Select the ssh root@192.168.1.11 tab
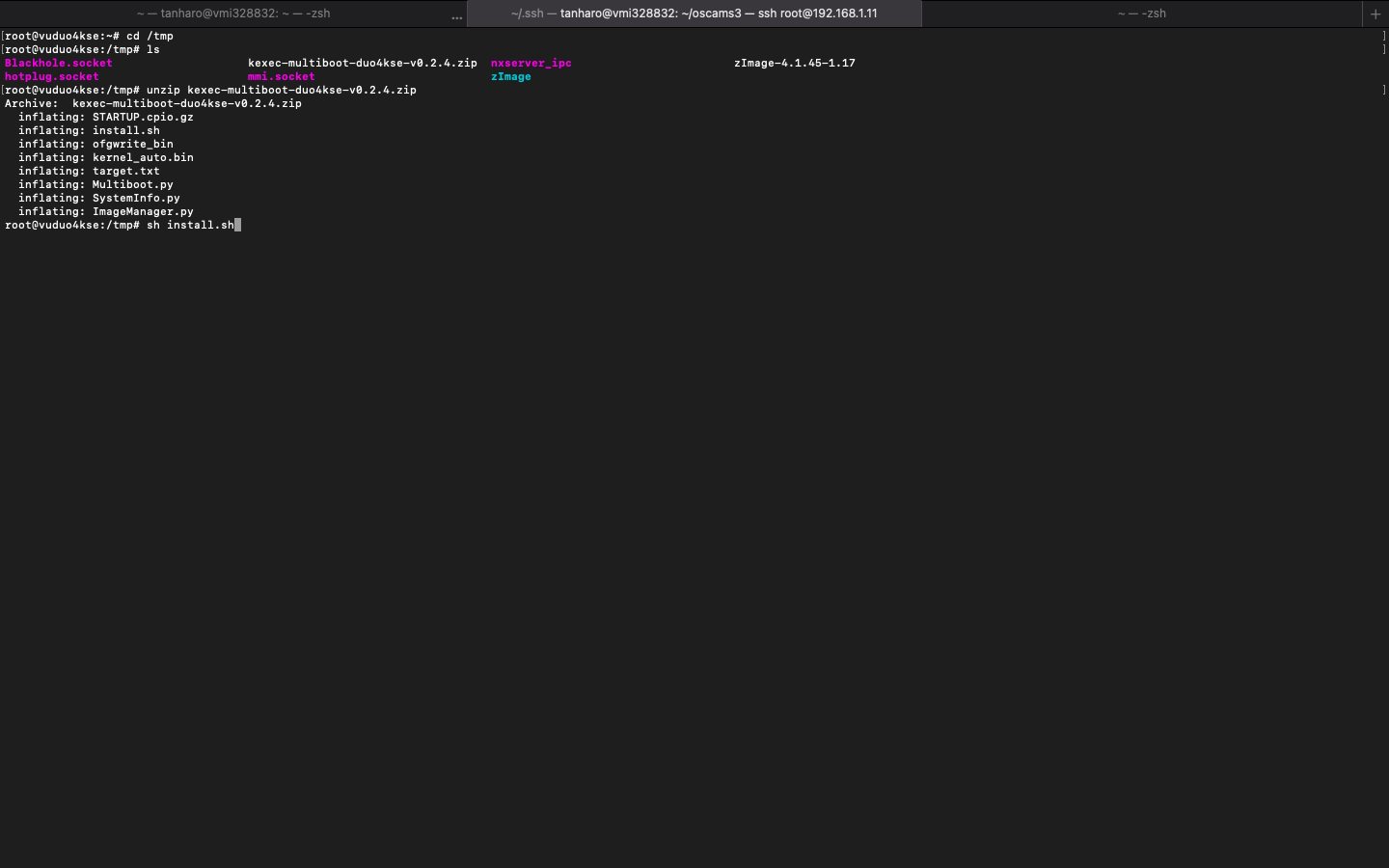This screenshot has width=1389, height=868. pos(694,14)
